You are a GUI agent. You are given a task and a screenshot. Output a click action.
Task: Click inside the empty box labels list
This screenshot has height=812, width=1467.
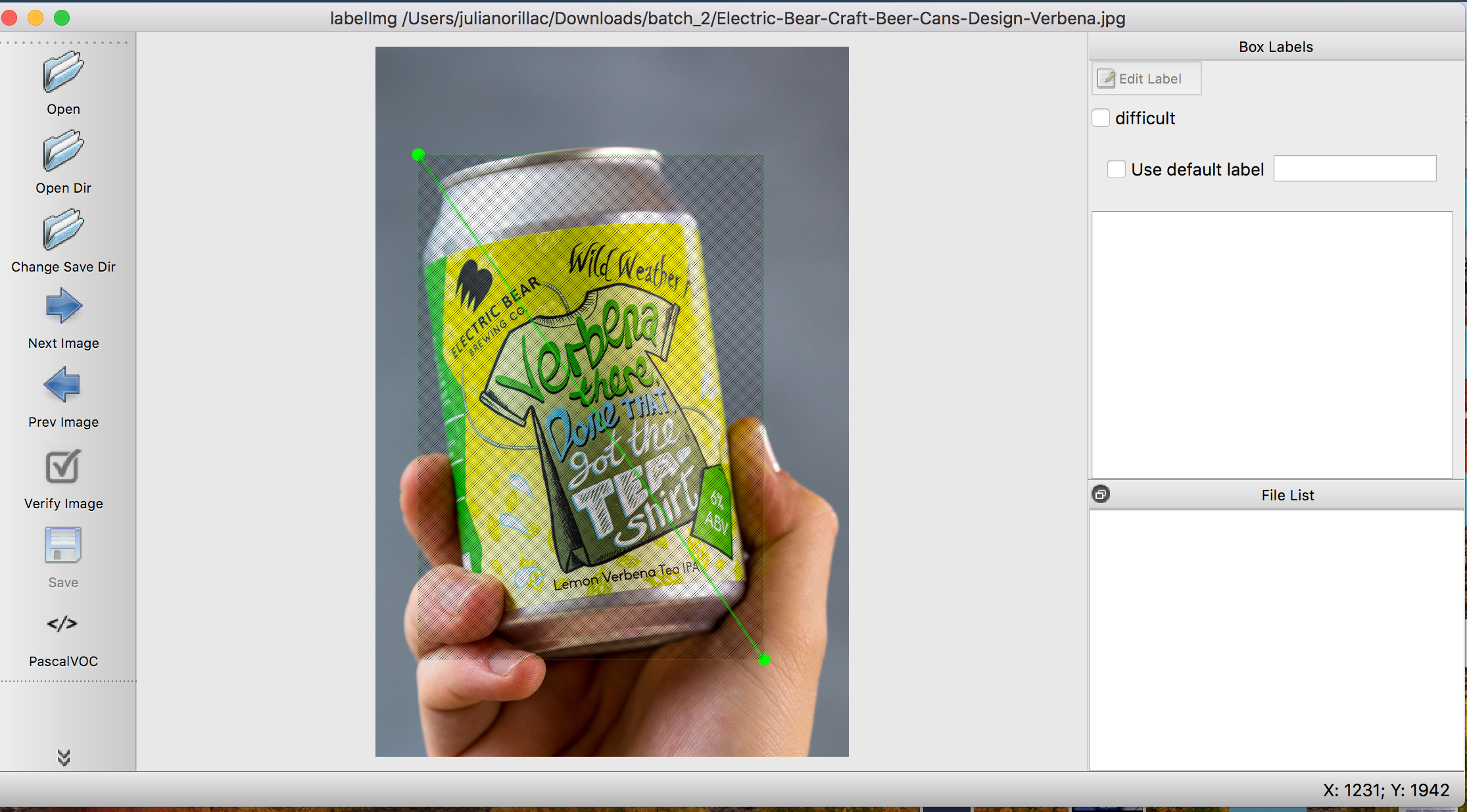point(1271,345)
